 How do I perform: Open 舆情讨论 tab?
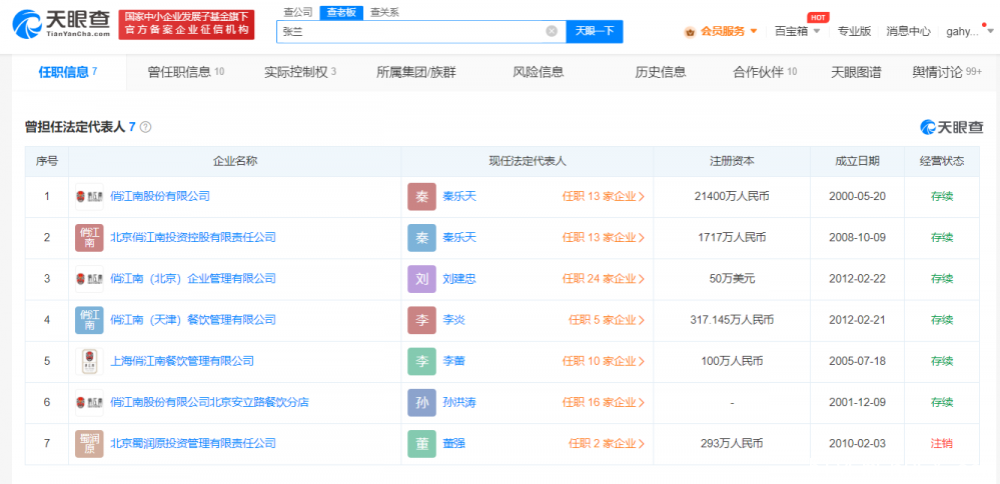[947, 72]
